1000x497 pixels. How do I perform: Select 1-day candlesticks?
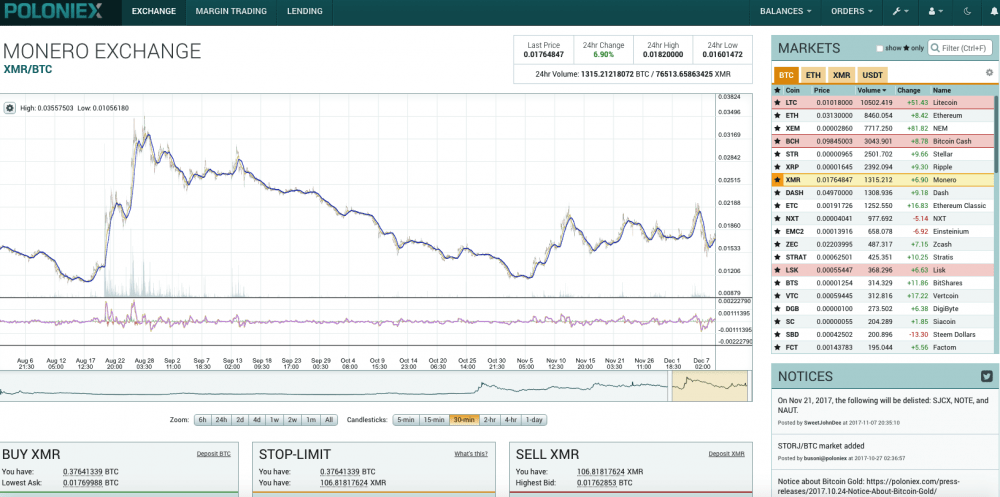coord(534,420)
